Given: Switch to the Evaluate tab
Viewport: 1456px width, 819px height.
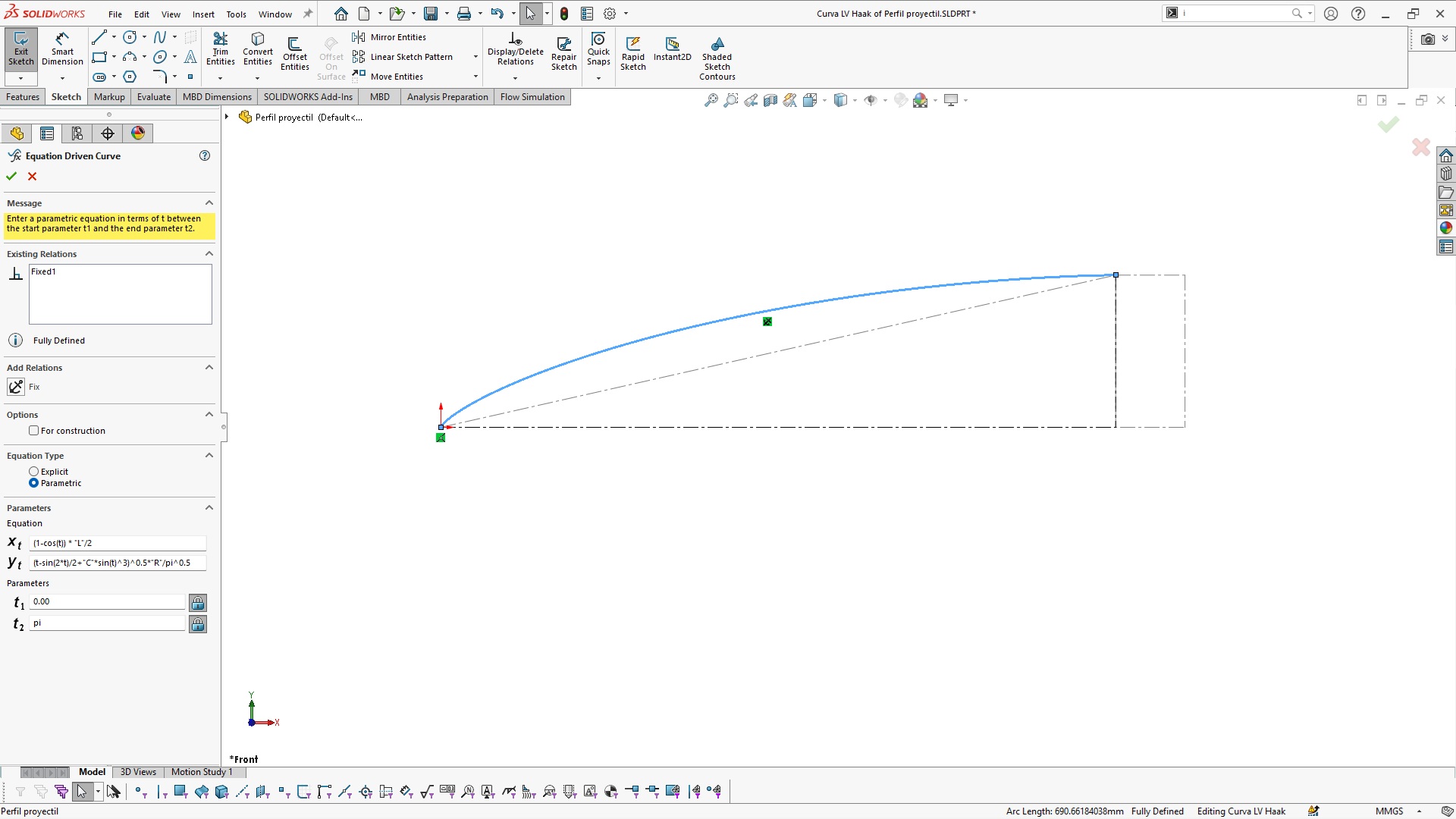Looking at the screenshot, I should coord(153,97).
